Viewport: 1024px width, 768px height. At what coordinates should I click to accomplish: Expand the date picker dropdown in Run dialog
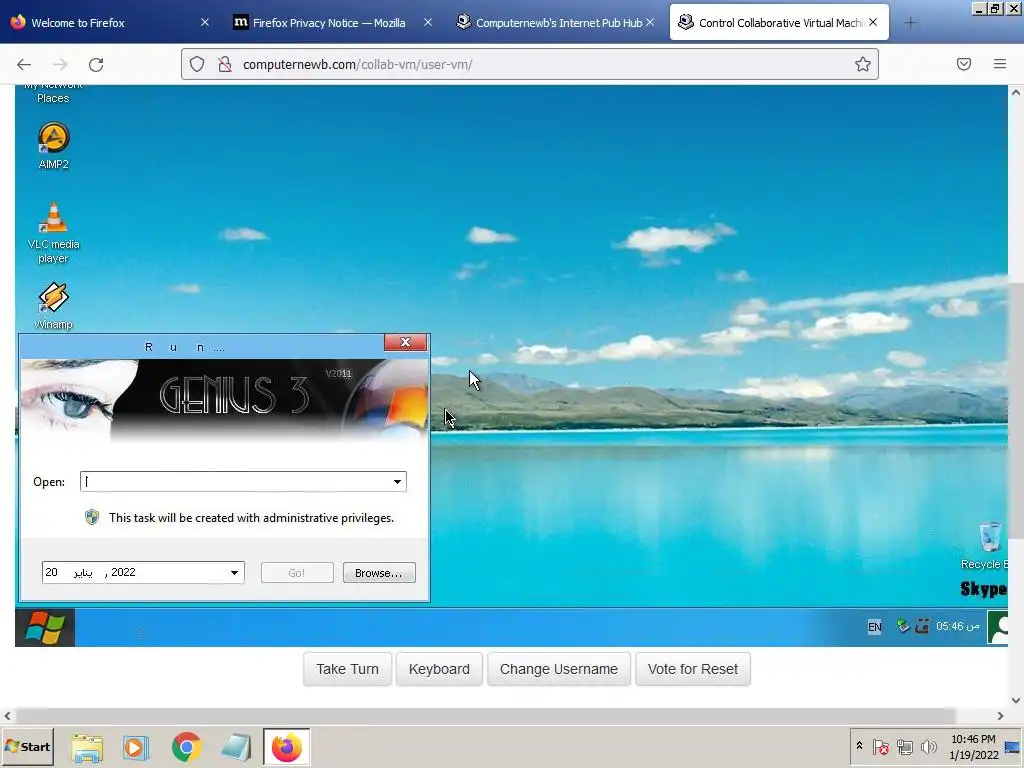click(234, 573)
